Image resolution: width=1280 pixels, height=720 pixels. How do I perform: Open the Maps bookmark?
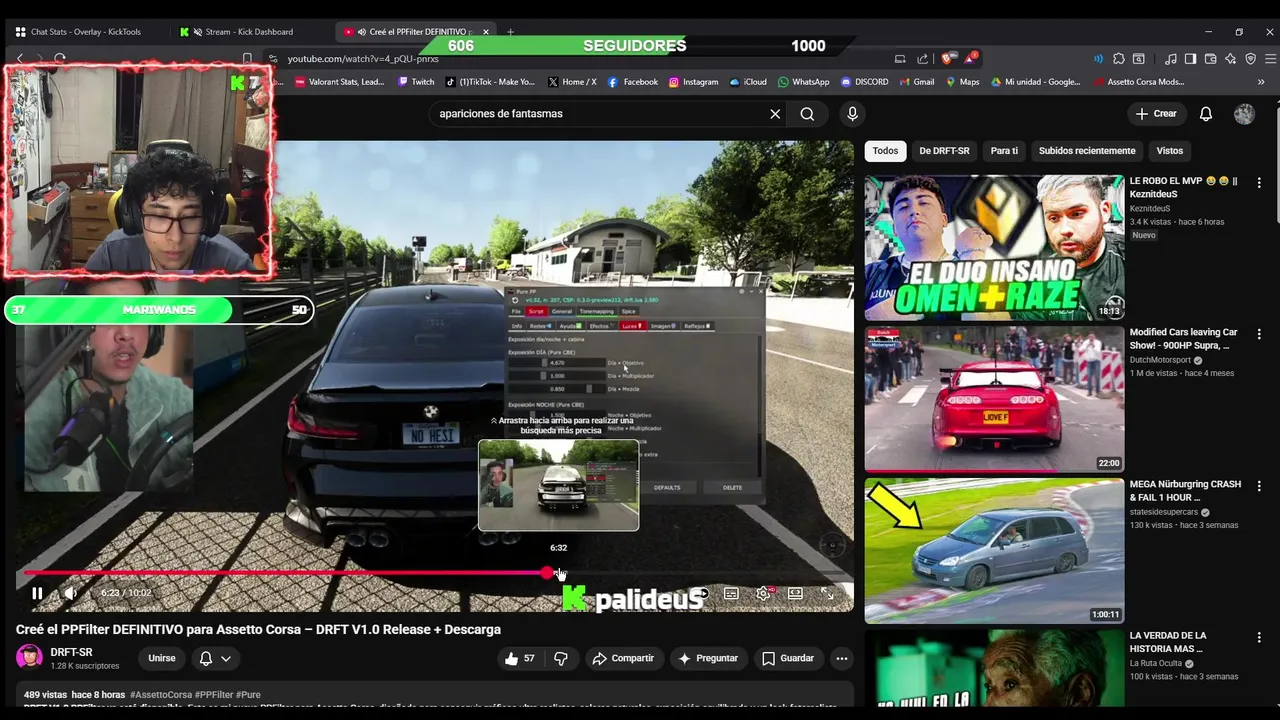pos(962,82)
